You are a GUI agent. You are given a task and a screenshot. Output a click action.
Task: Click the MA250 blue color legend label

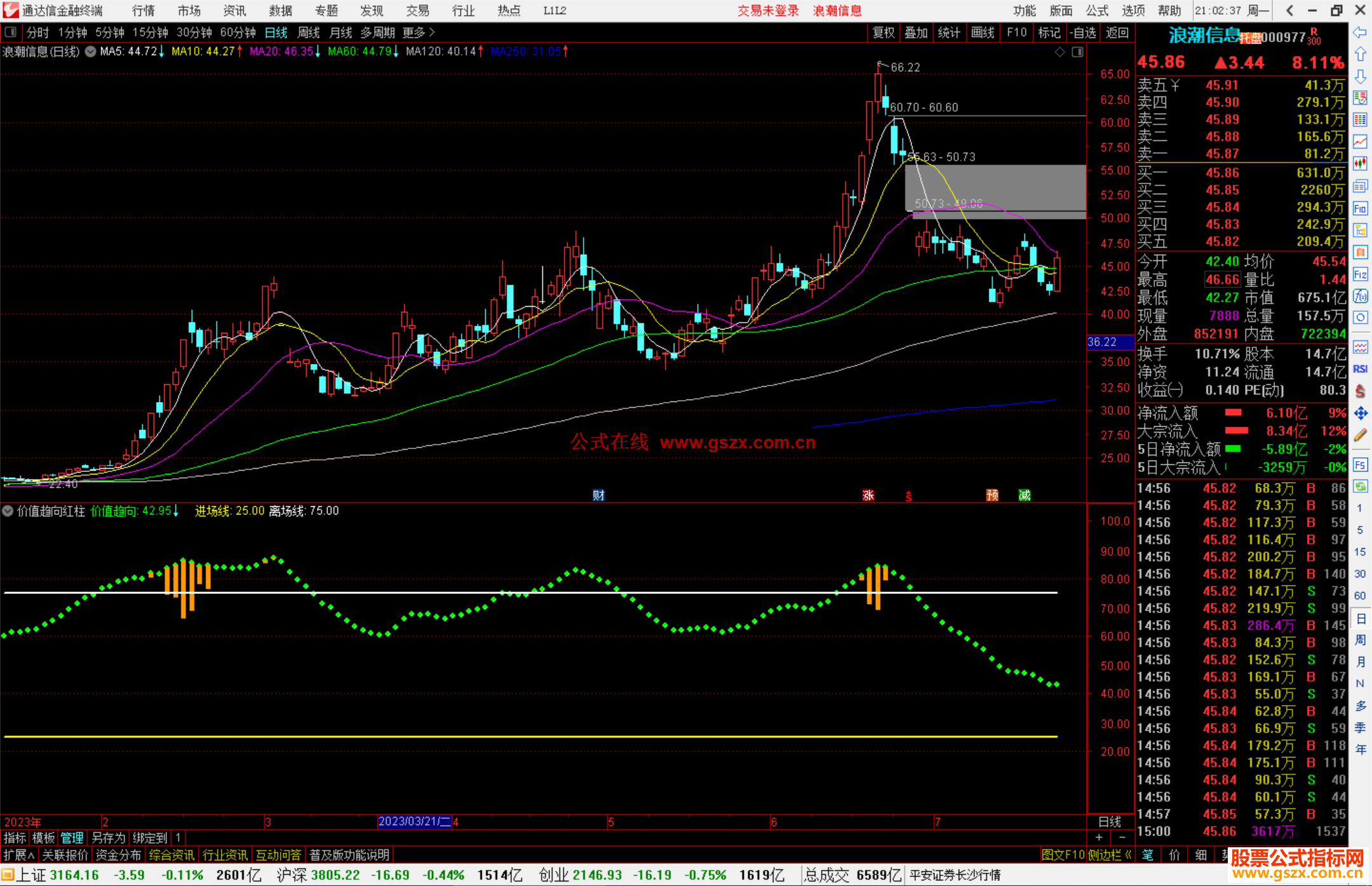[x=525, y=51]
